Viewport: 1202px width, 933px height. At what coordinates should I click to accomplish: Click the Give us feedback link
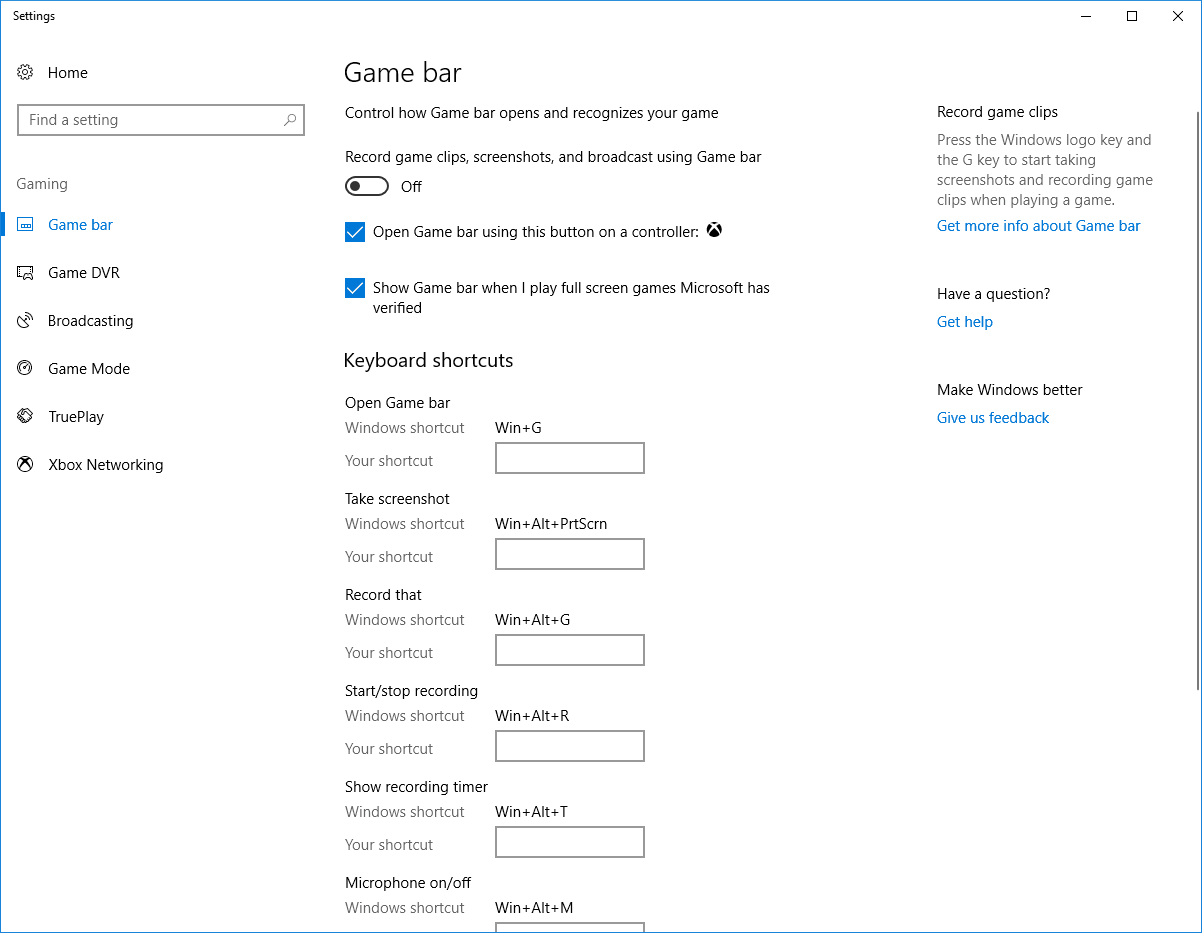[993, 418]
